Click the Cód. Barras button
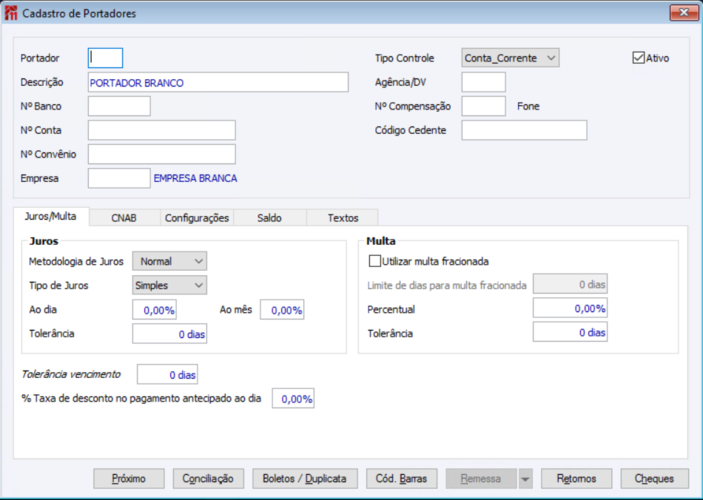The height and width of the screenshot is (500, 703). click(x=402, y=479)
